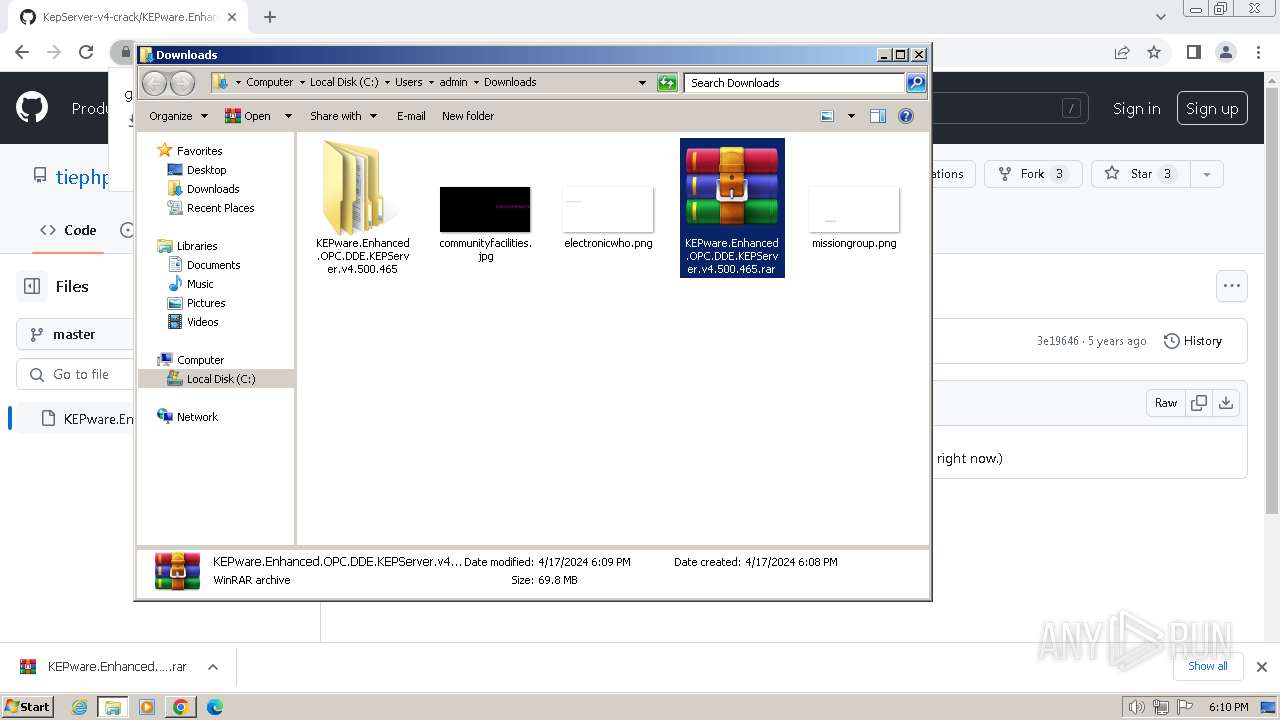Copy raw file icon next to Raw
This screenshot has width=1280, height=720.
(1198, 403)
